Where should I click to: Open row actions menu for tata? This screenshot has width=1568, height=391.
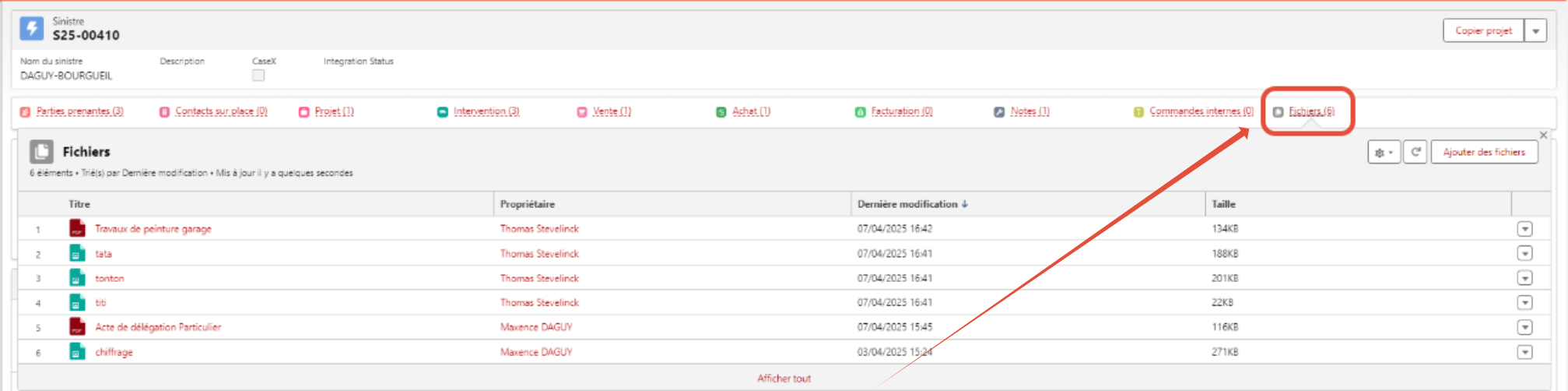click(1525, 253)
